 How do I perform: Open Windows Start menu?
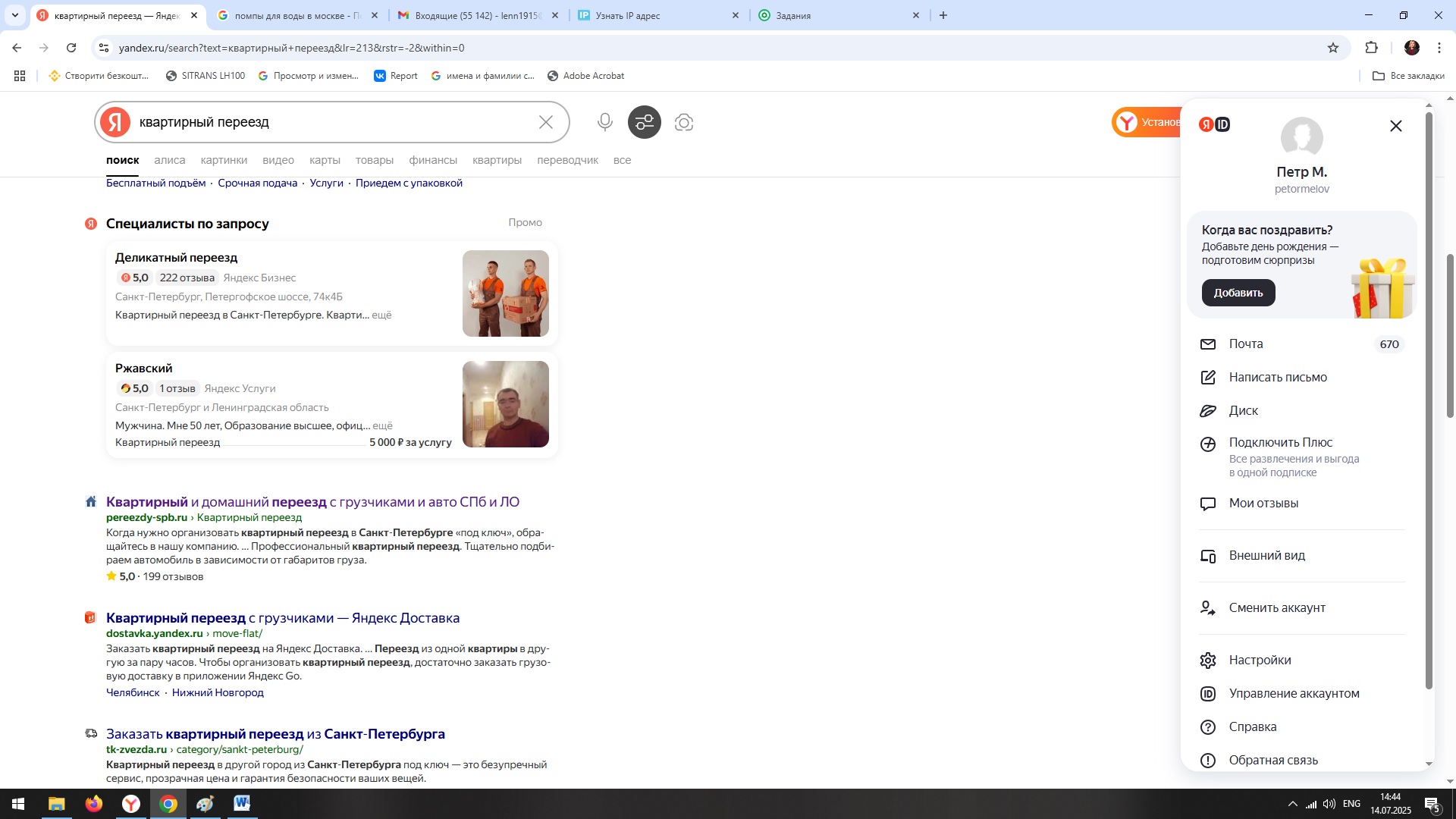coord(18,804)
